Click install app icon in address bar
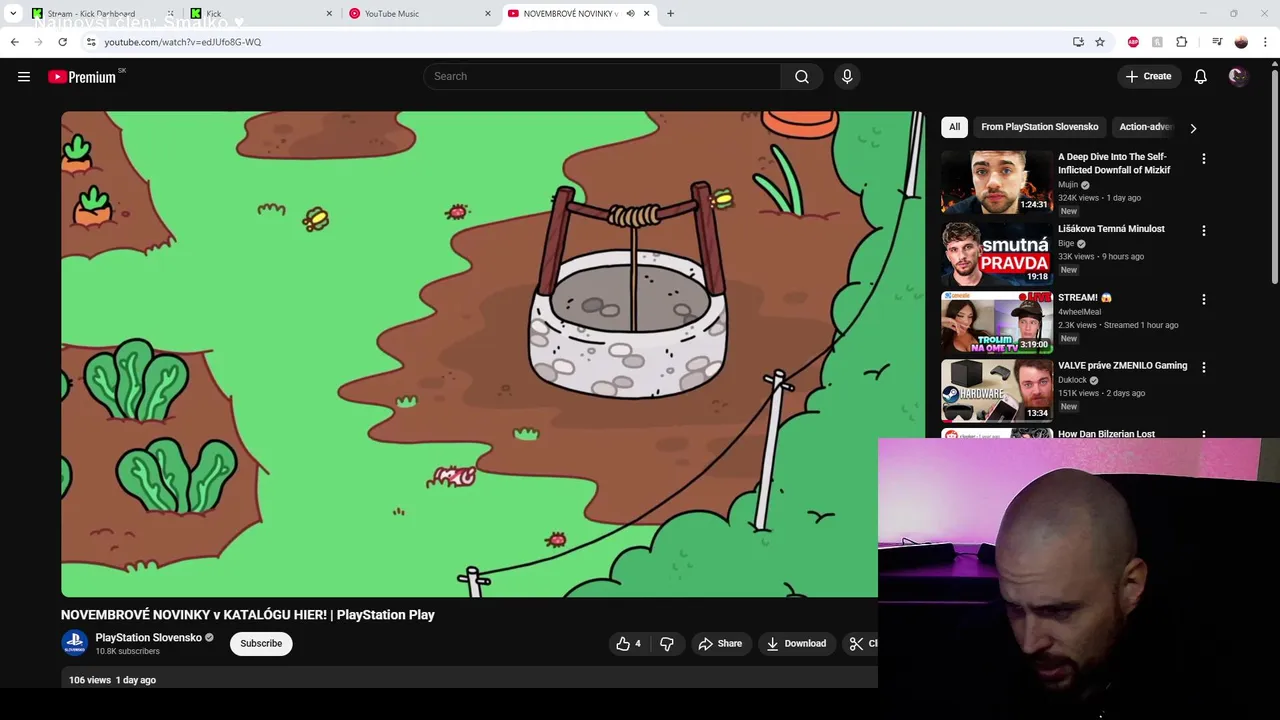This screenshot has width=1280, height=720. [1078, 42]
